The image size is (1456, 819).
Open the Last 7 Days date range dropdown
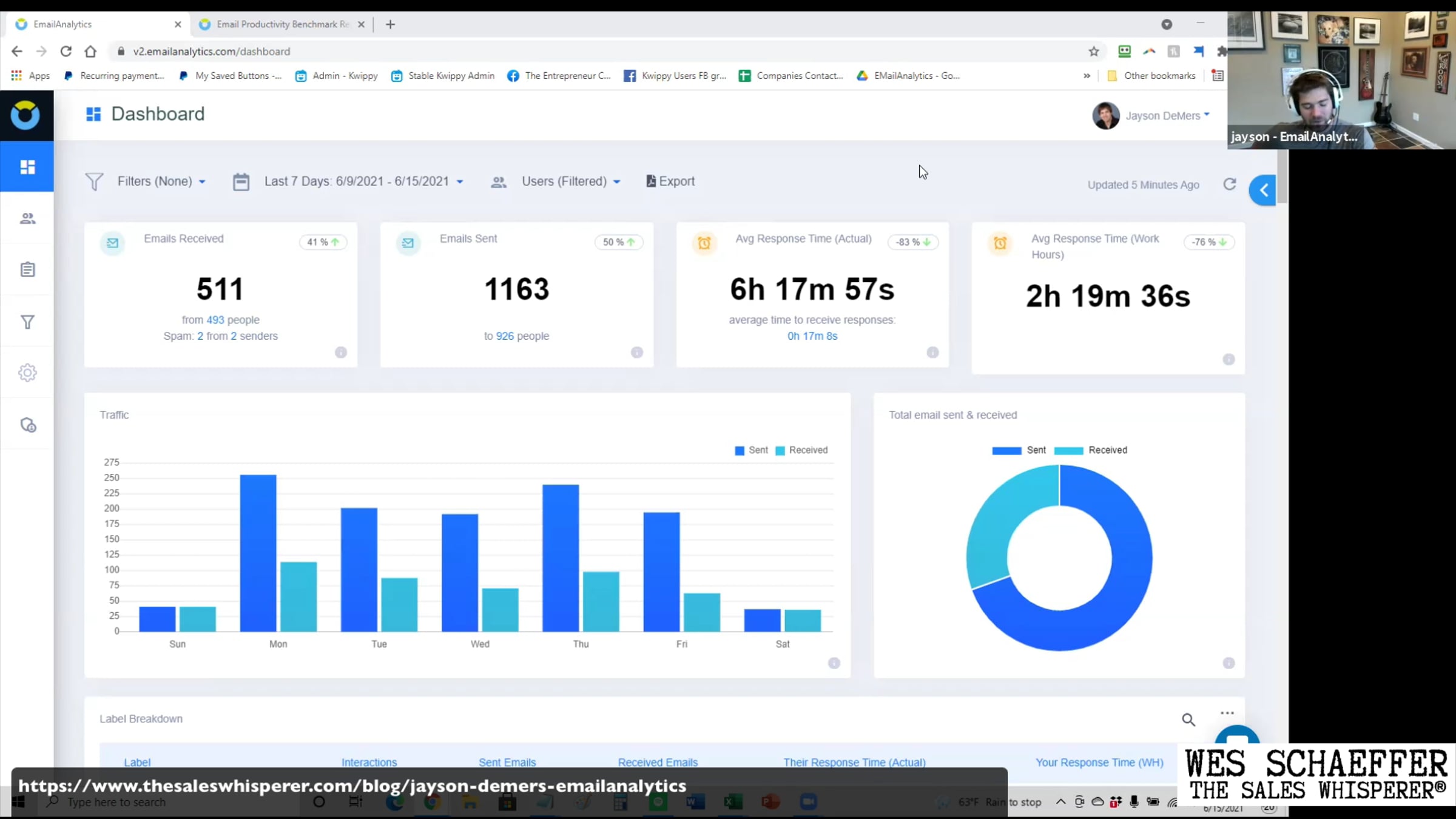(363, 181)
